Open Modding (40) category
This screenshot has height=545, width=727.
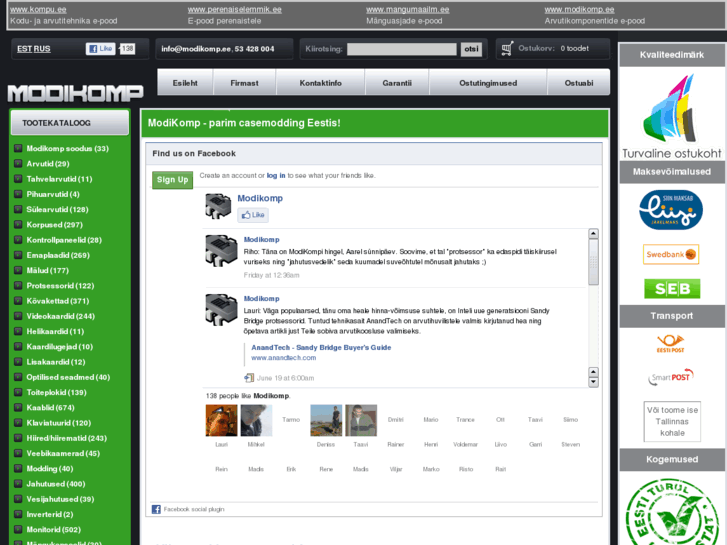(x=50, y=468)
